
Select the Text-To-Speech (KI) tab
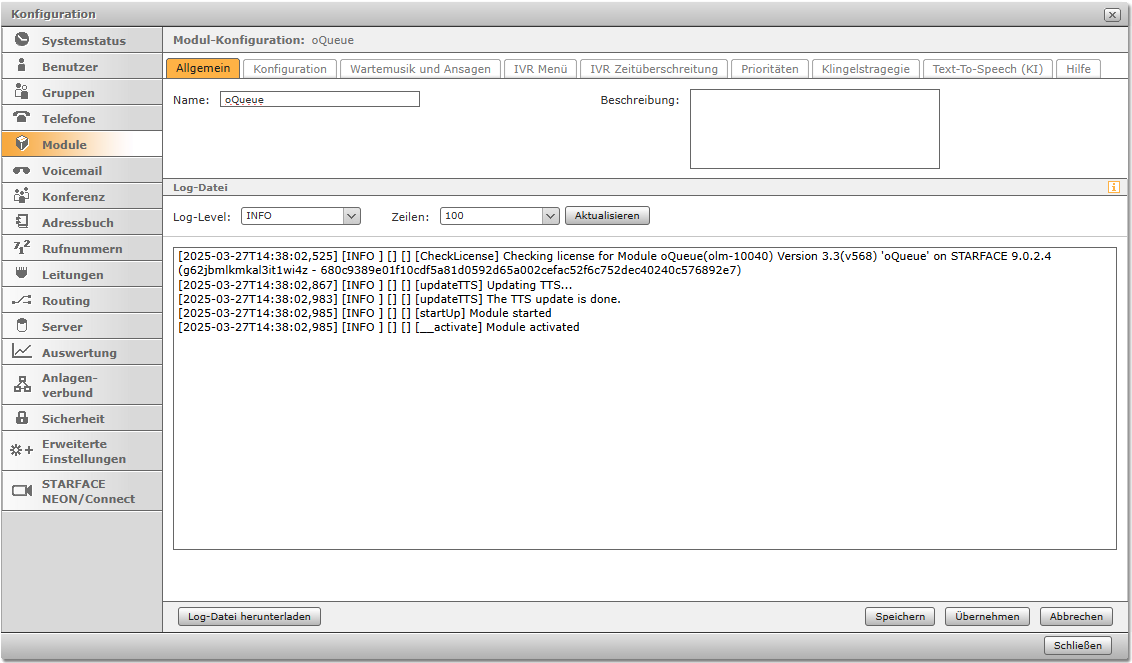(x=987, y=69)
